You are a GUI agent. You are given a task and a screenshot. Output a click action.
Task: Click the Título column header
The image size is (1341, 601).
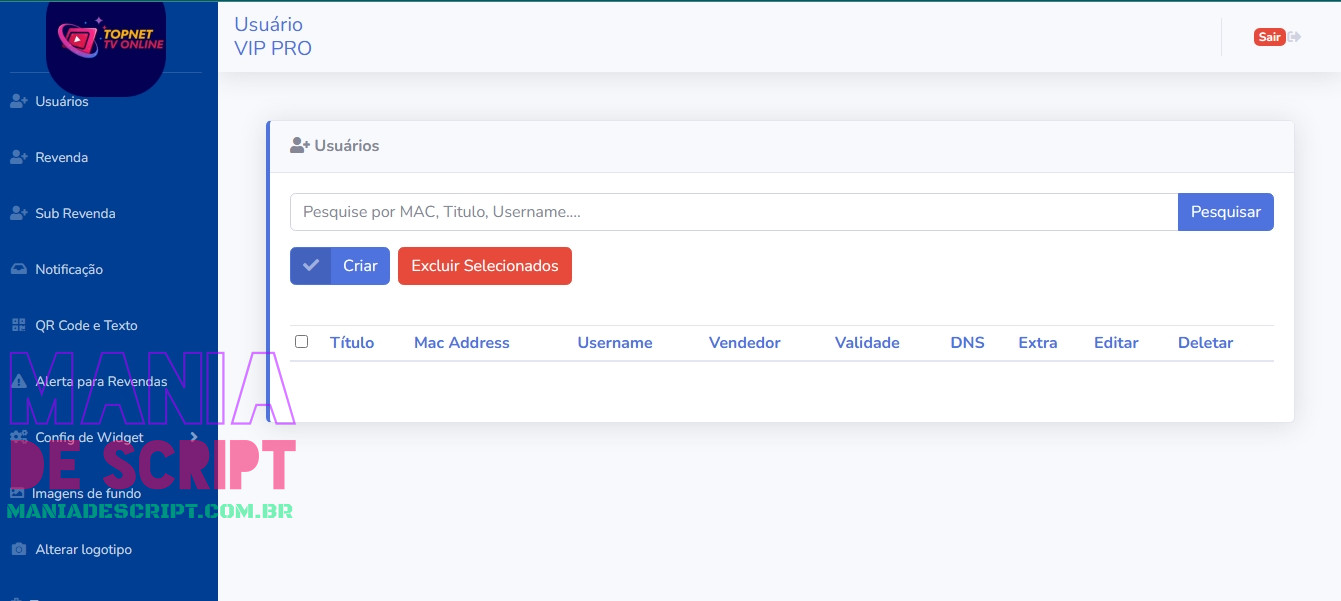352,343
